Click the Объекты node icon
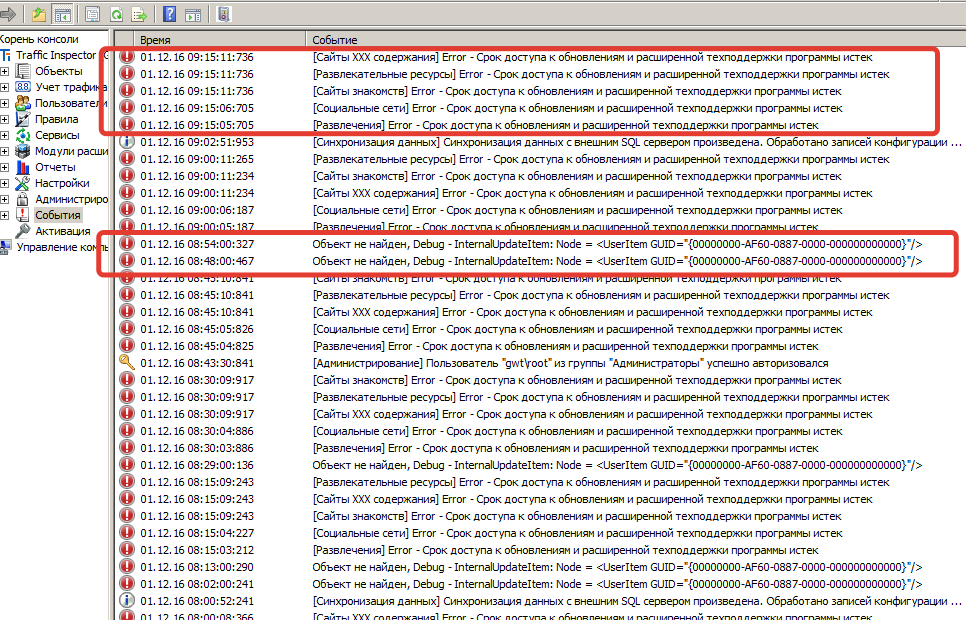The image size is (966, 620). click(23, 71)
